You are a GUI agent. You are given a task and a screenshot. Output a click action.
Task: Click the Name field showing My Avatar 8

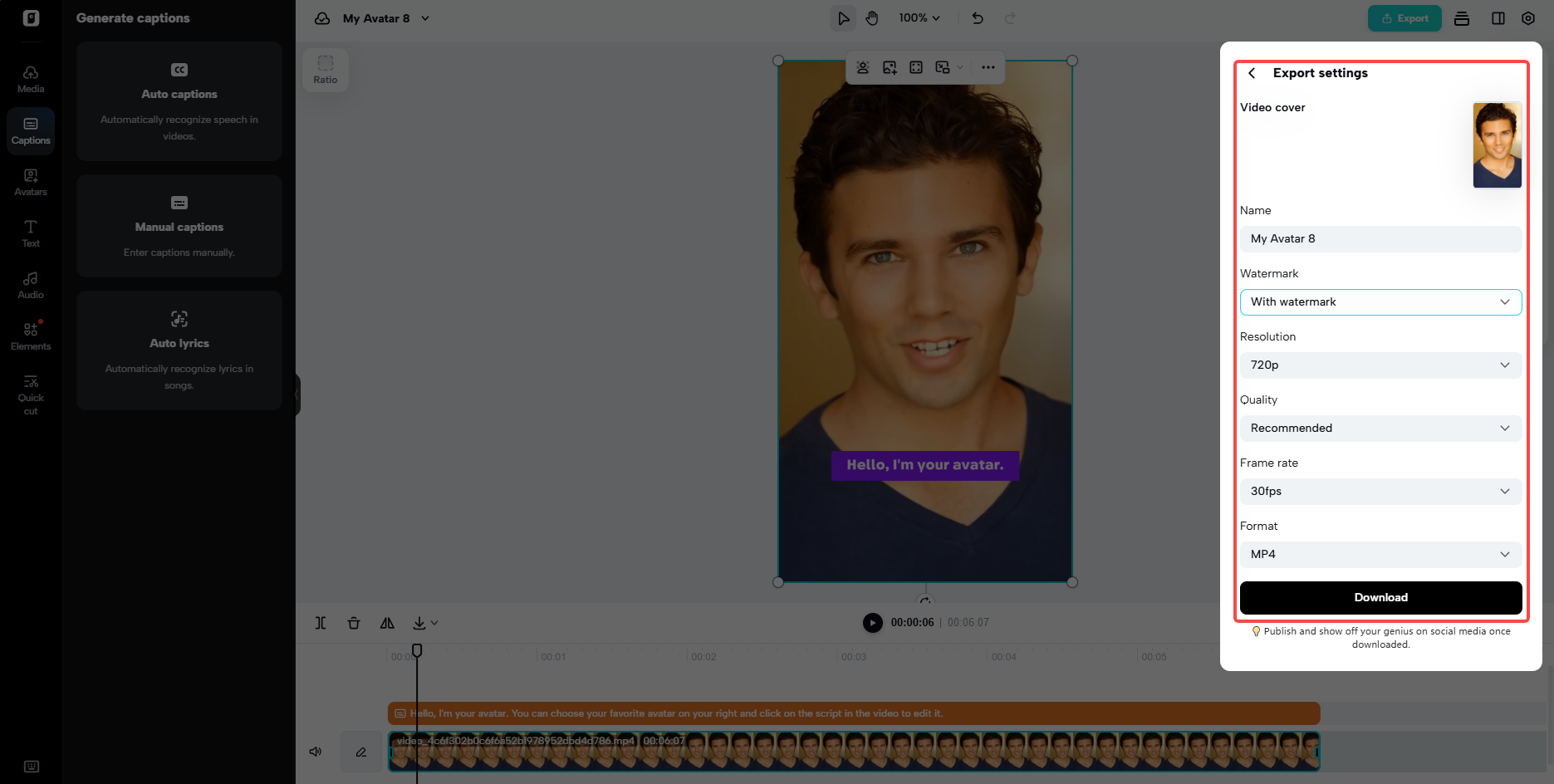pyautogui.click(x=1380, y=238)
